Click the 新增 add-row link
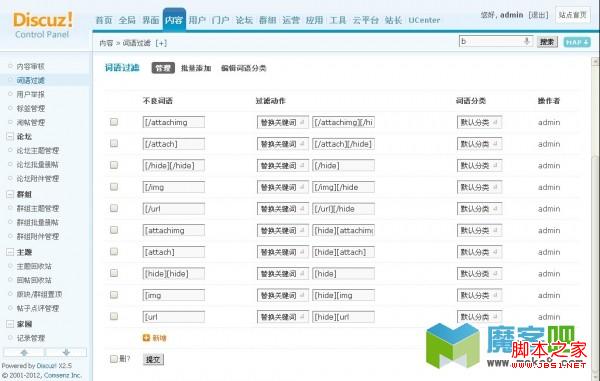The width and height of the screenshot is (600, 381). 159,338
